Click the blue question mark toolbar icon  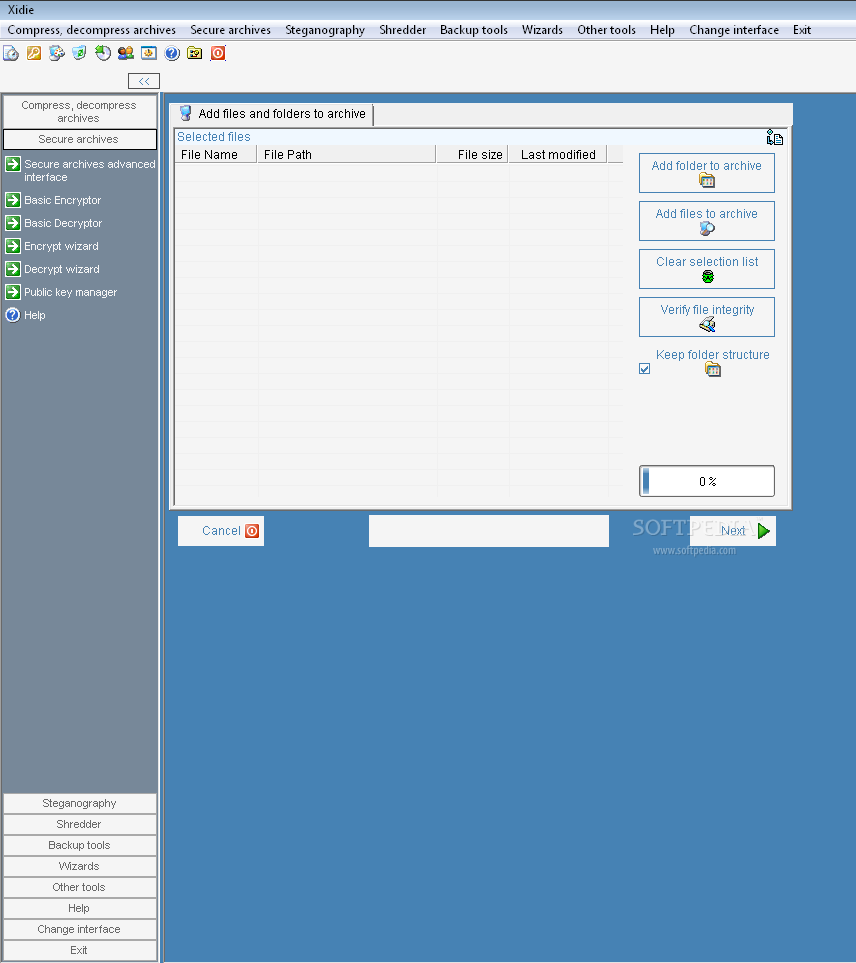tap(172, 53)
